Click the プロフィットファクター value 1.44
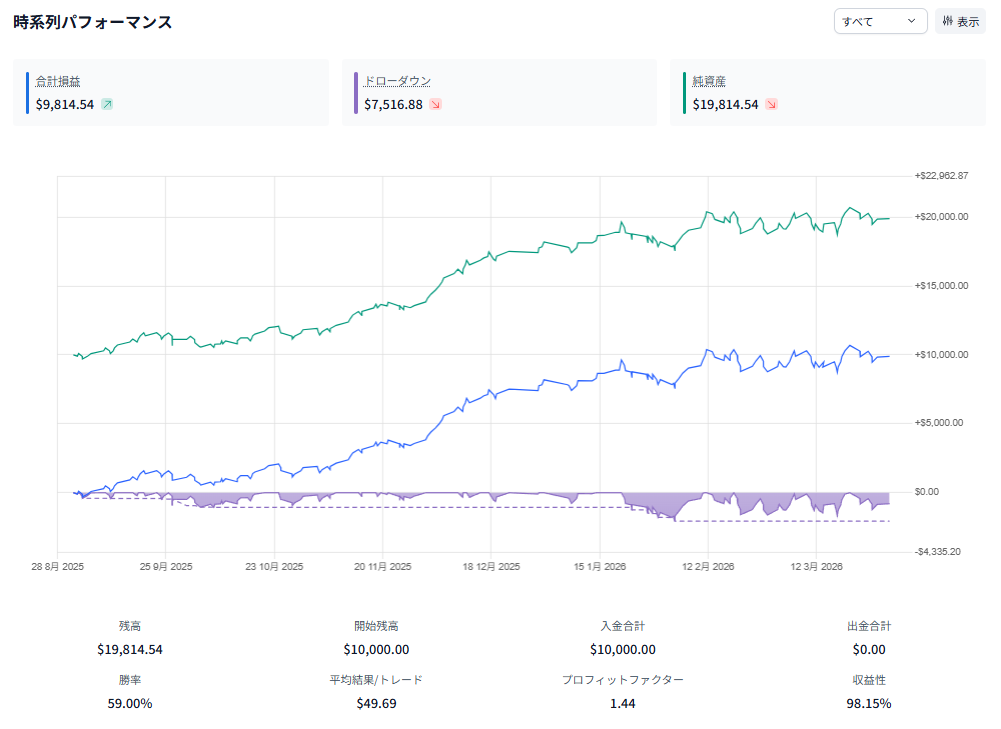This screenshot has width=1001, height=729. pyautogui.click(x=622, y=703)
